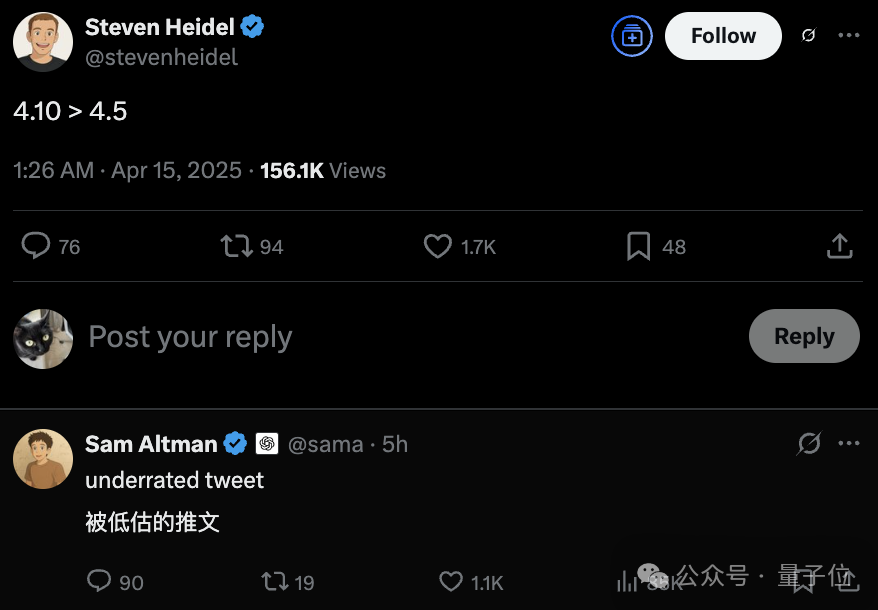The height and width of the screenshot is (610, 878).
Task: Click the Grok icon beside the Follow button
Action: pos(808,36)
